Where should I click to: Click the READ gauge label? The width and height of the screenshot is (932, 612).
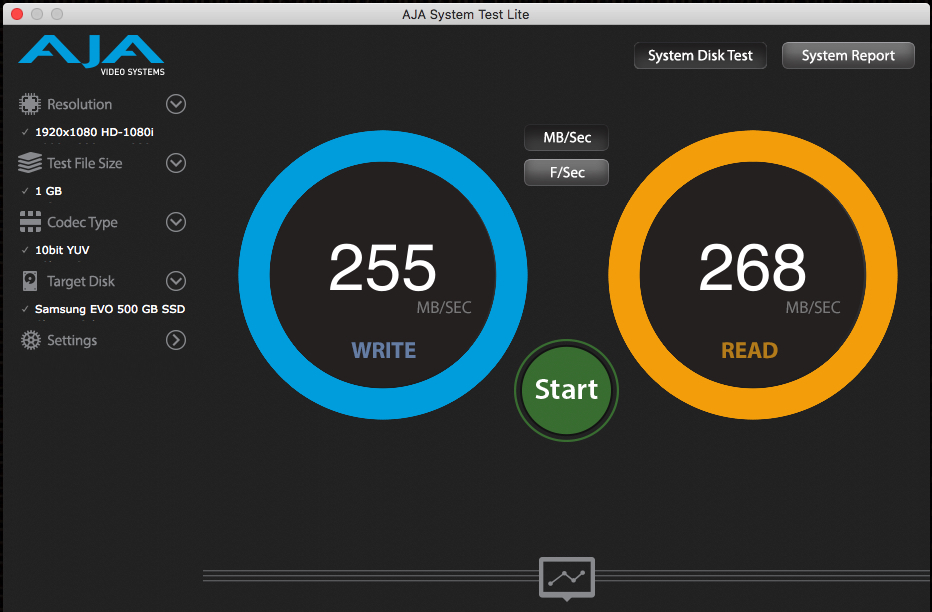(750, 351)
